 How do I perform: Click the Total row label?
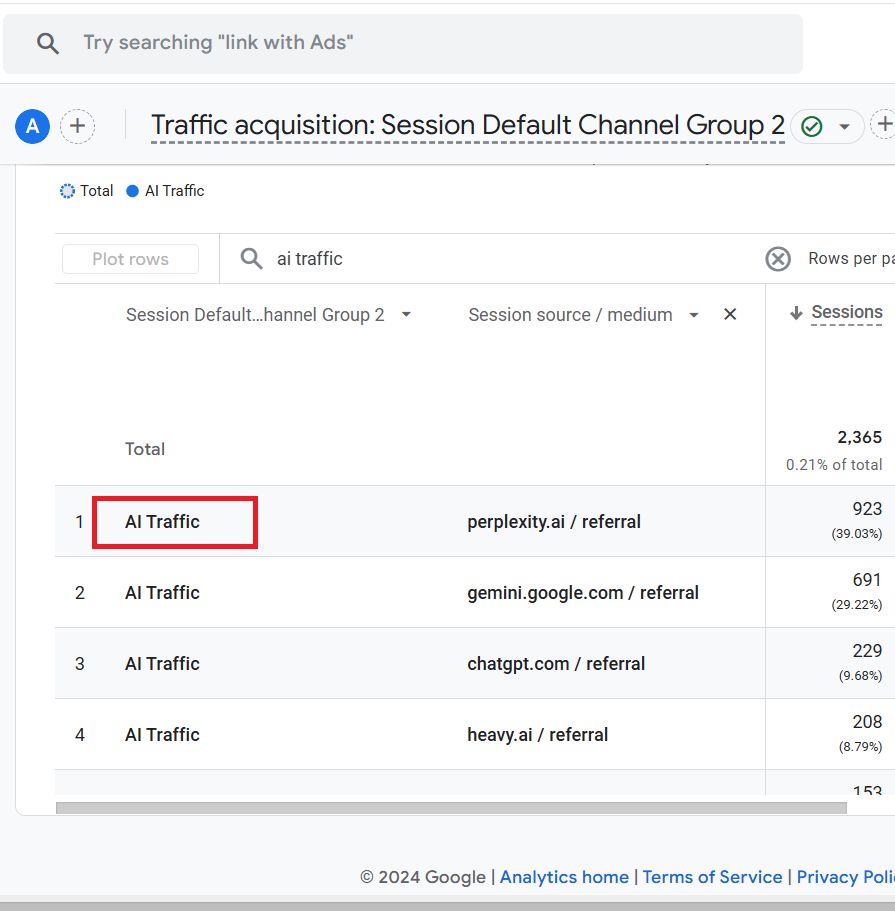[145, 449]
